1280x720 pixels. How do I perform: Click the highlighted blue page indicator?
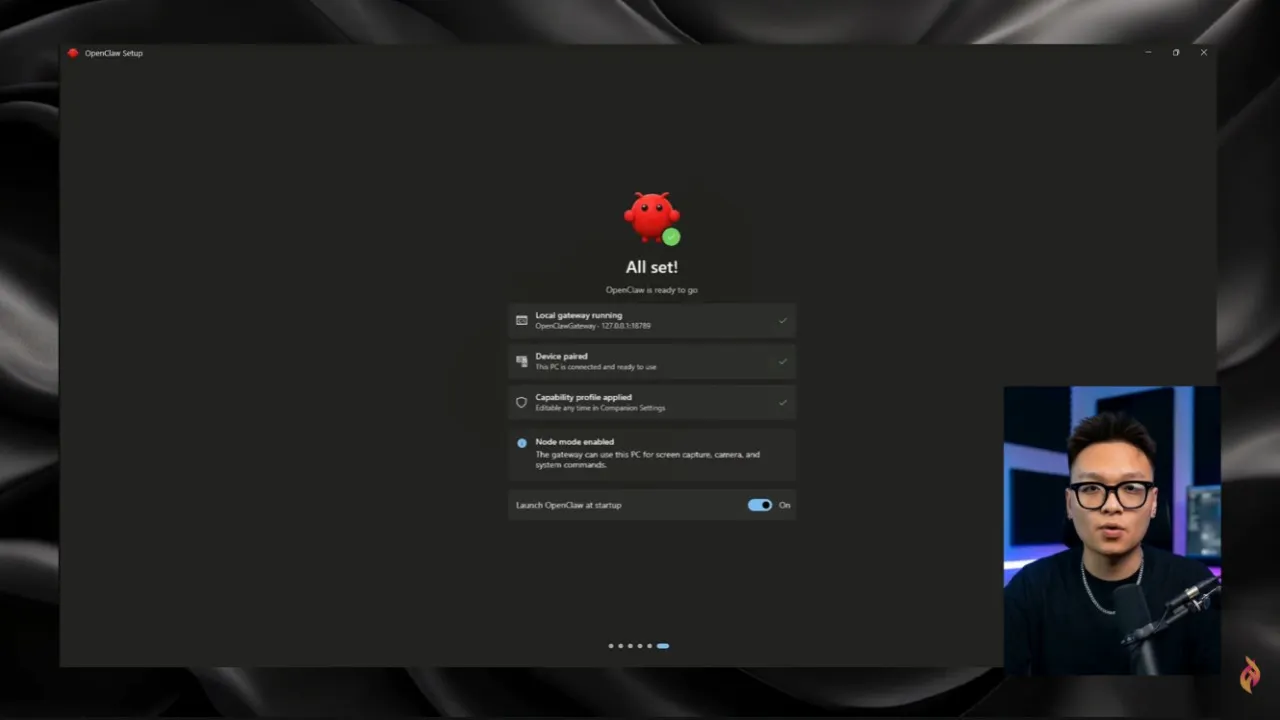[x=663, y=646]
